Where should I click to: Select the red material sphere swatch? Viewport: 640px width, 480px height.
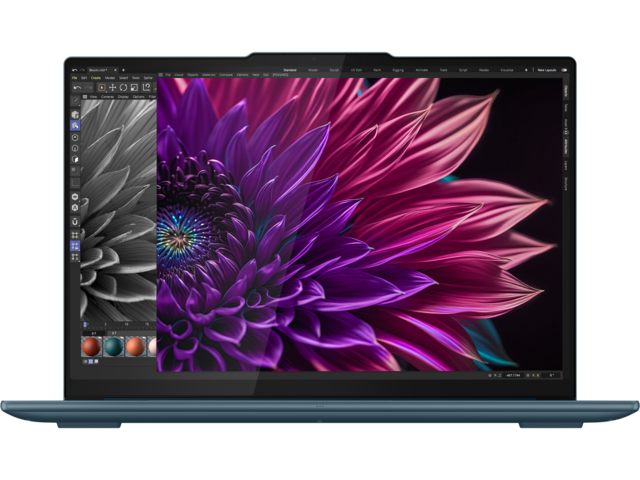(91, 346)
